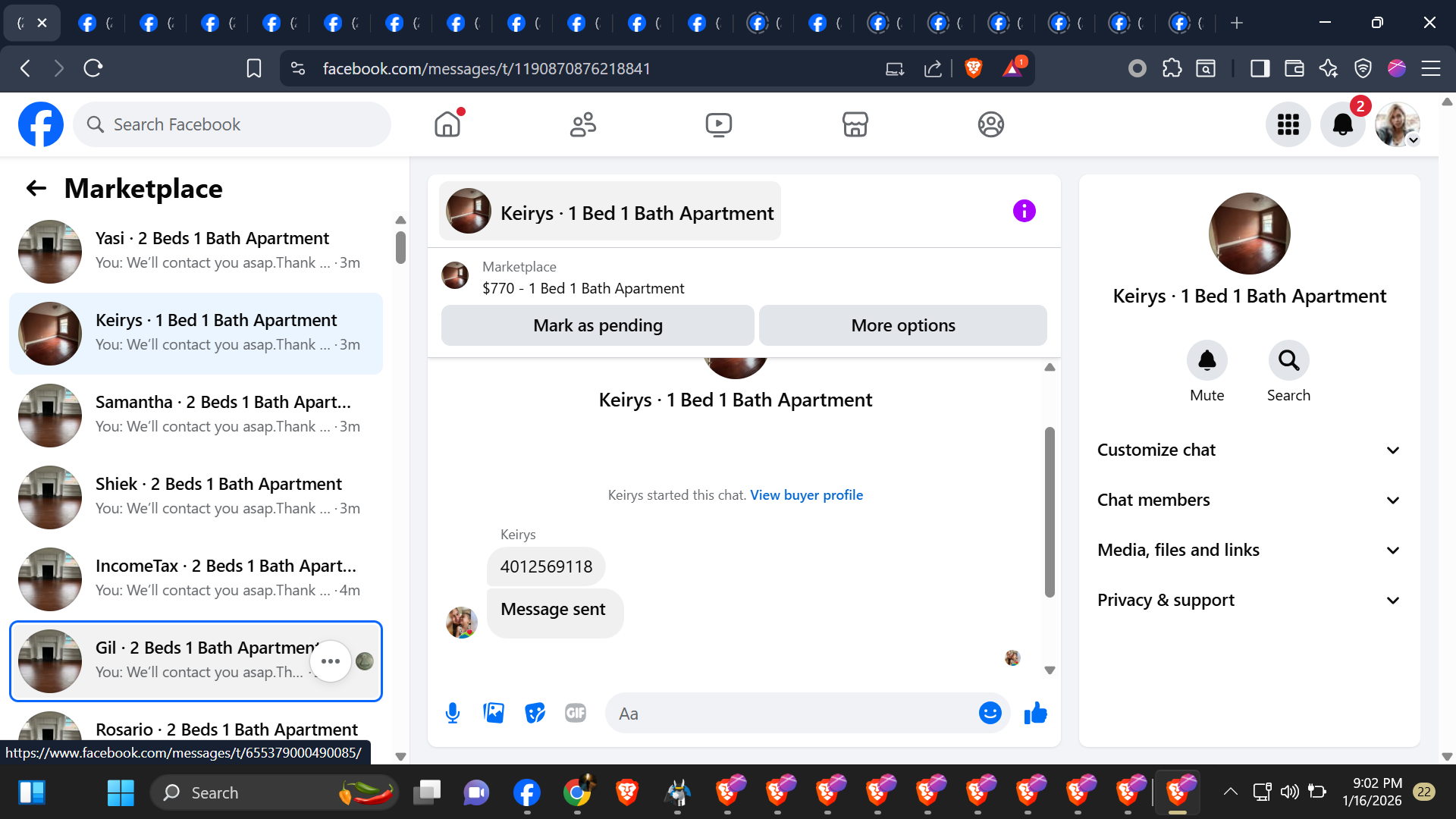The height and width of the screenshot is (819, 1456).
Task: Attach a photo using the image icon
Action: (494, 713)
